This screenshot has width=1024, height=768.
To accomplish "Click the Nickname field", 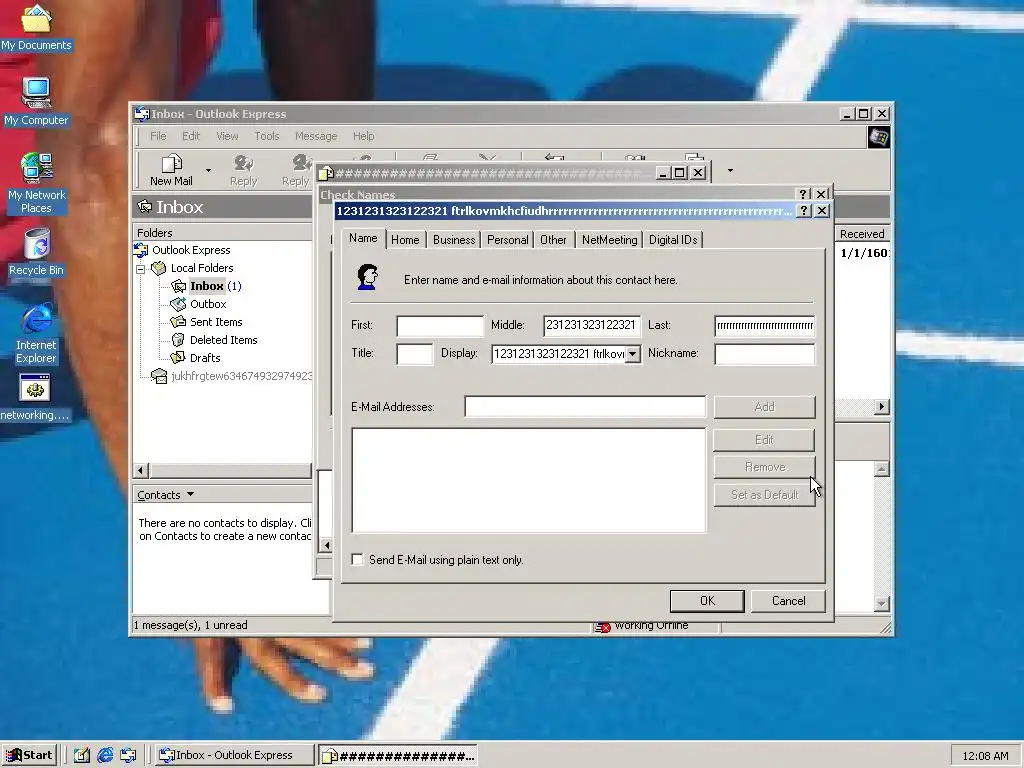I will 765,354.
